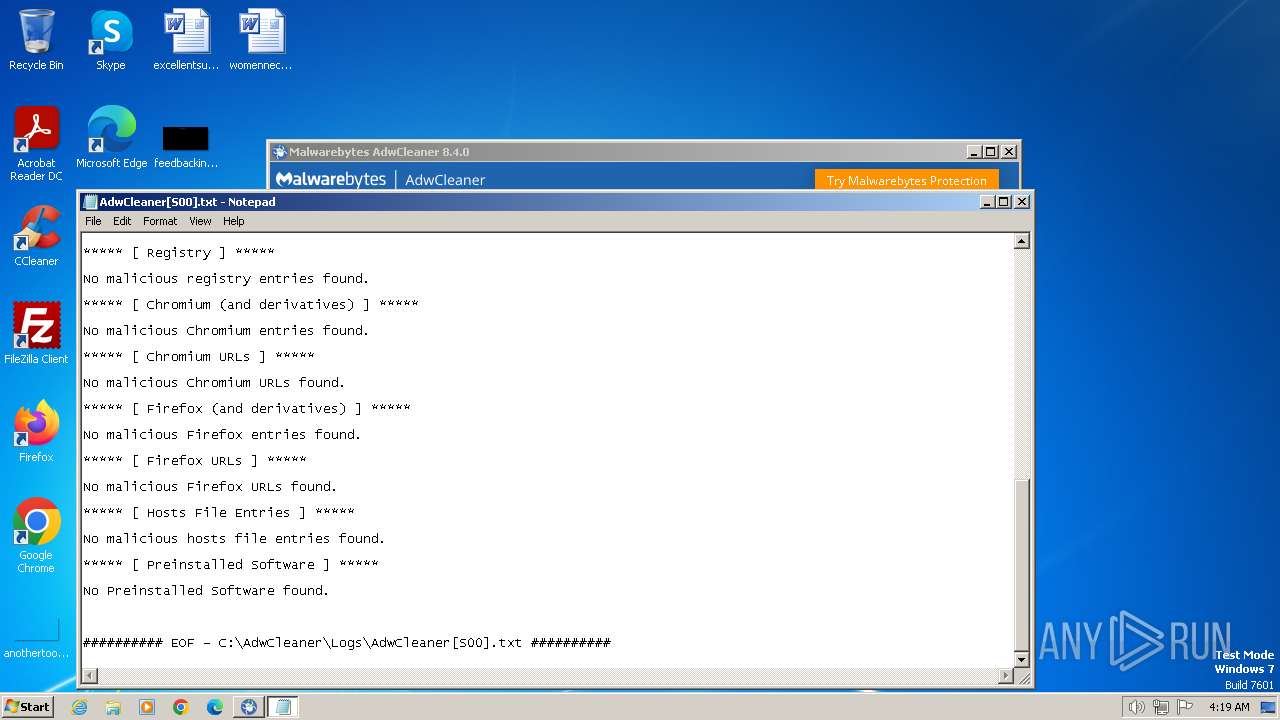Click Notepad vertical scrollbar thumb
Screen dimensions: 1280x720
(1021, 563)
